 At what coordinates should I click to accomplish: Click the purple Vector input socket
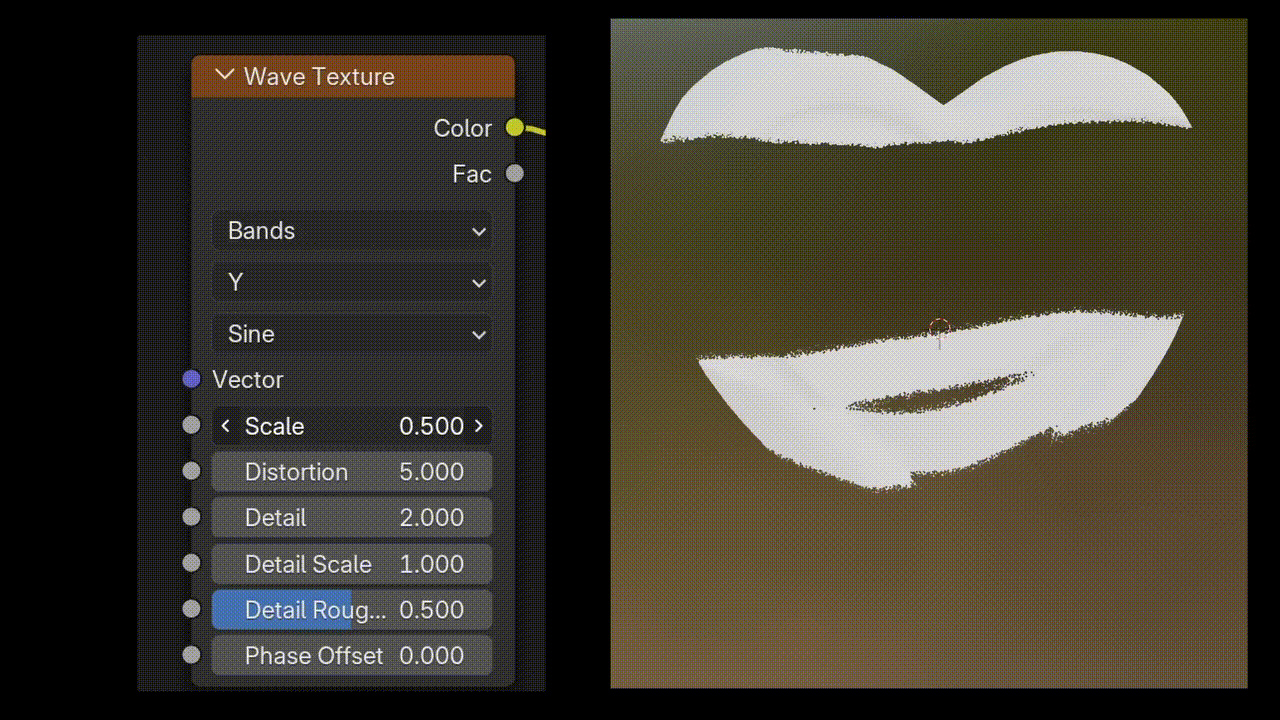tap(192, 379)
